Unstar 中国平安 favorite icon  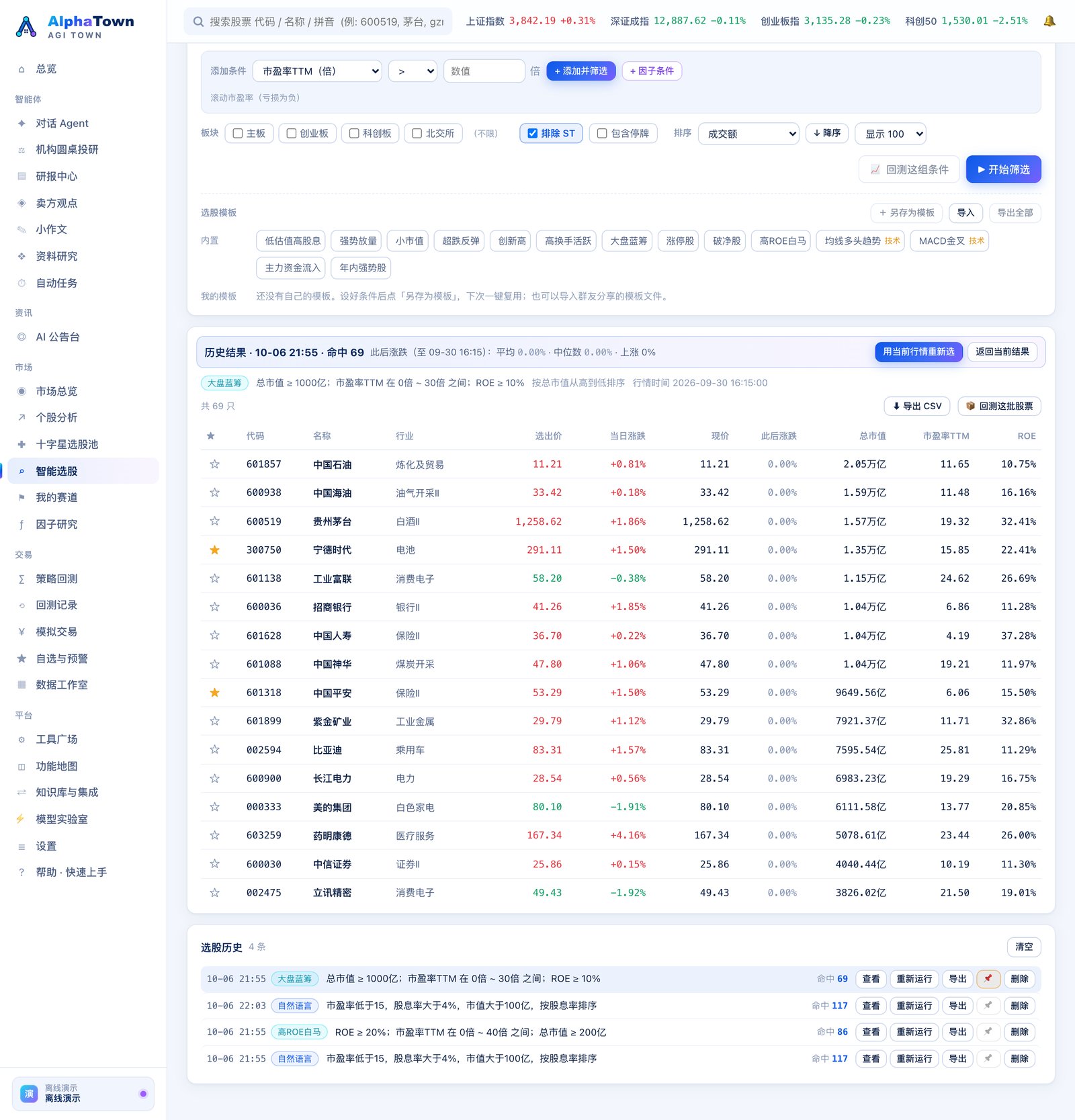click(214, 693)
